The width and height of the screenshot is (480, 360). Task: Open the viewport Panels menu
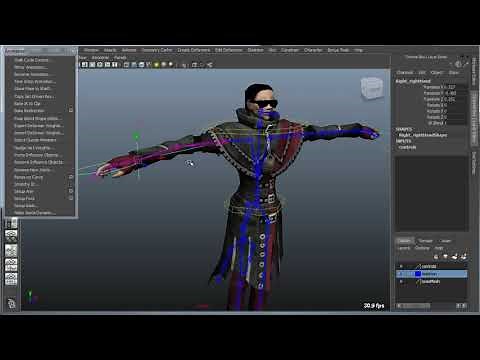tap(120, 58)
